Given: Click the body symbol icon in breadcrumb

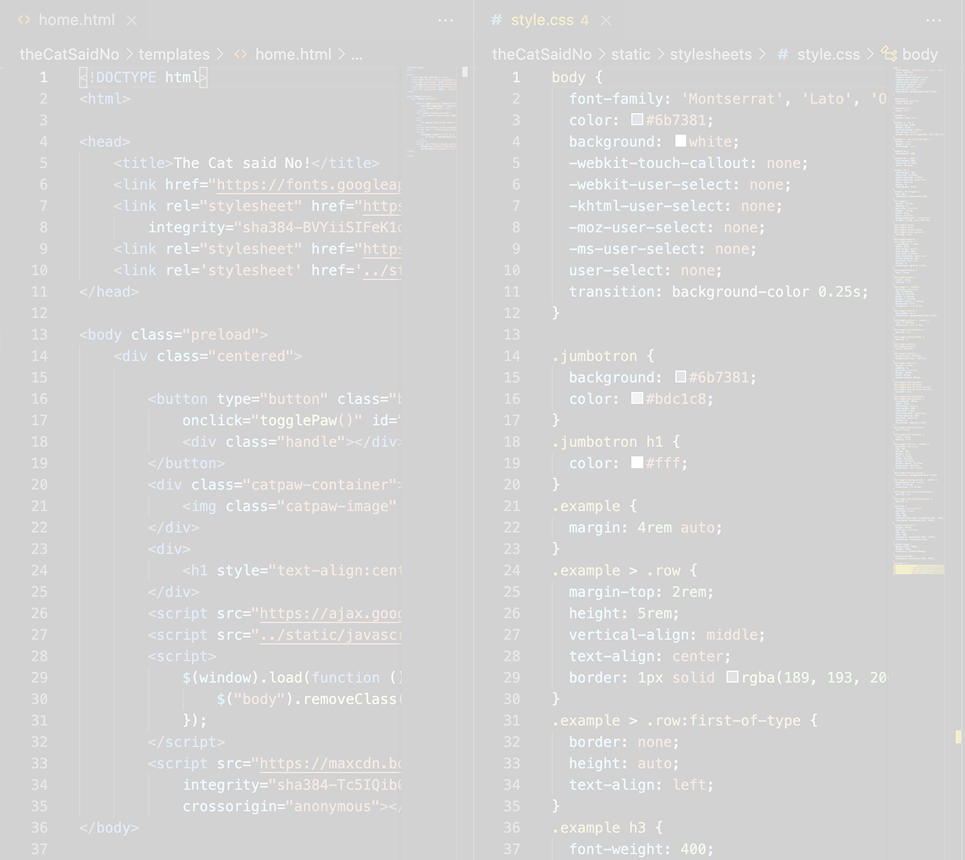Looking at the screenshot, I should (889, 54).
